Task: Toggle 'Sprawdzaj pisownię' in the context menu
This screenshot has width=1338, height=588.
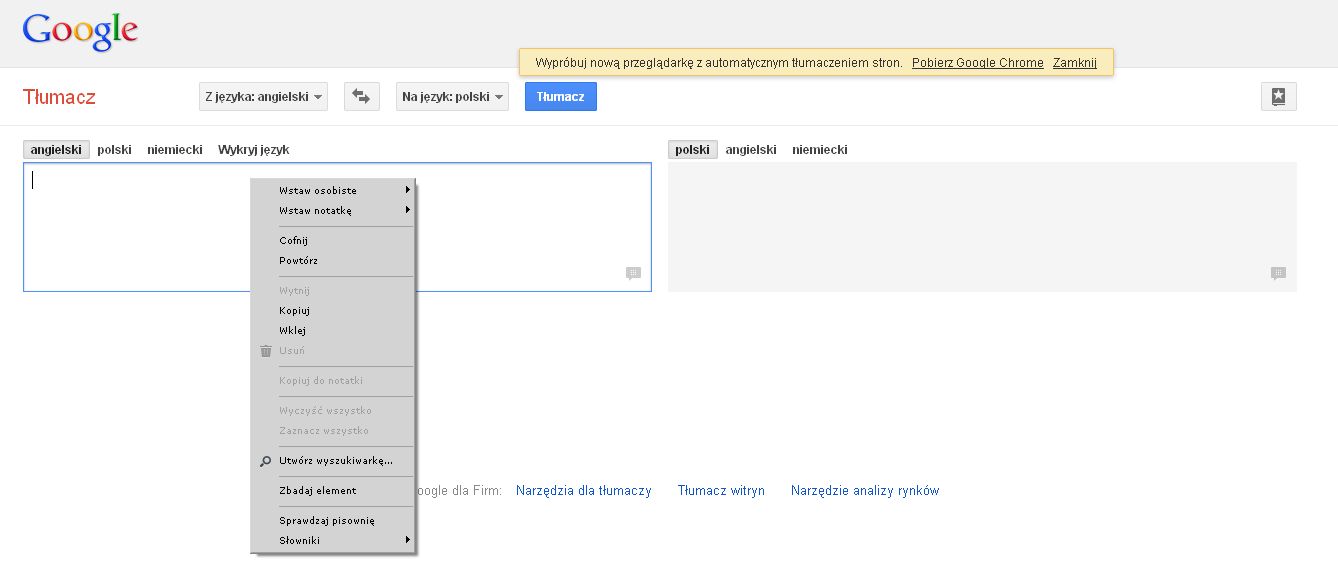Action: pos(333,521)
